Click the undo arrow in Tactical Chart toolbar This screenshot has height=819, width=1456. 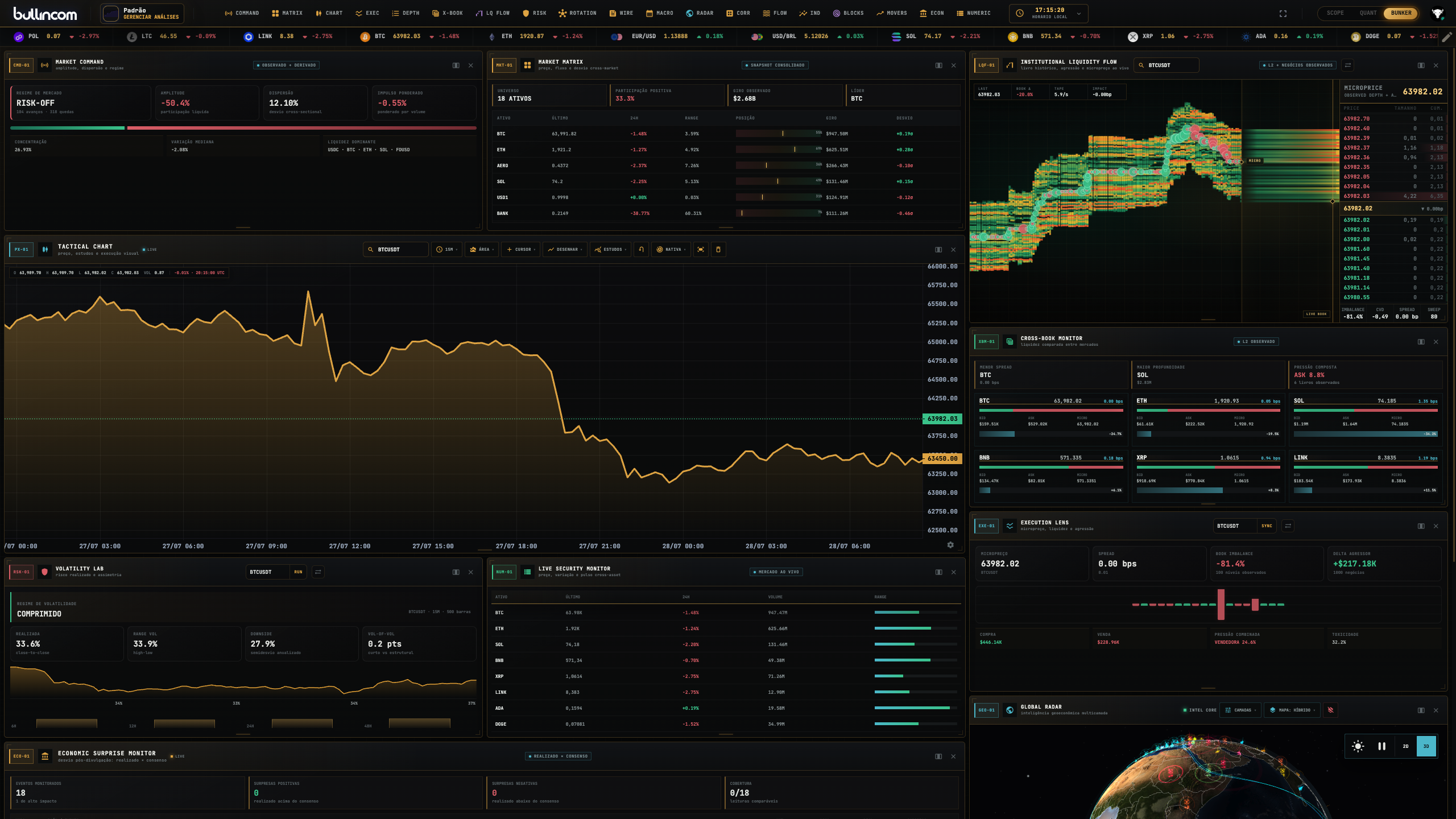coord(641,250)
